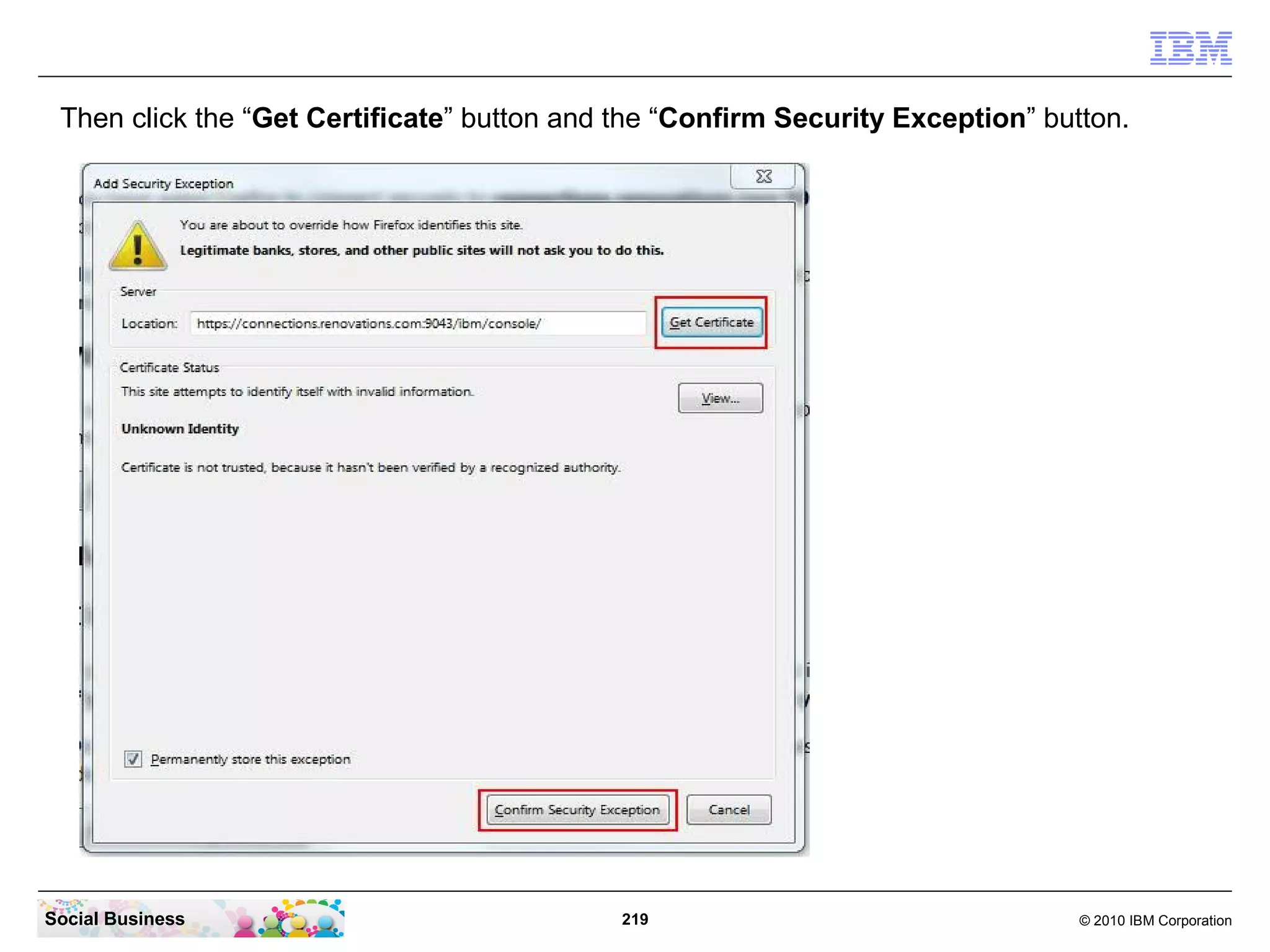1270x952 pixels.
Task: Click the 'You are about to override' text
Action: point(351,225)
